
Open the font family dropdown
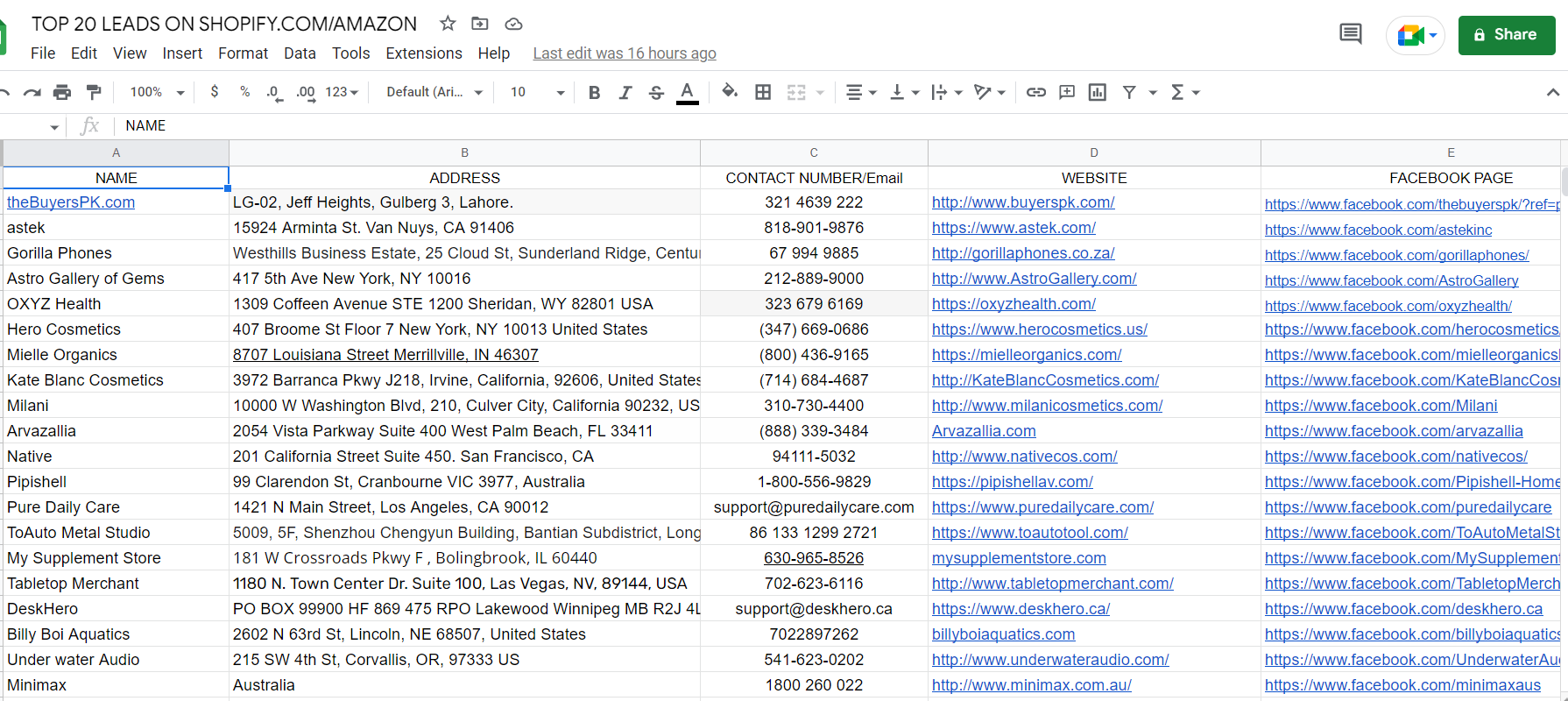(x=434, y=92)
